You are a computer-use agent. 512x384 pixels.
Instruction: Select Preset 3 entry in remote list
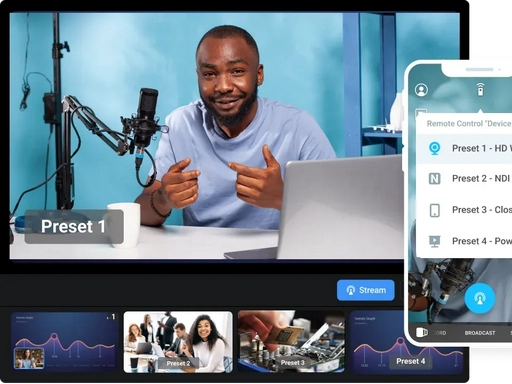click(x=464, y=210)
